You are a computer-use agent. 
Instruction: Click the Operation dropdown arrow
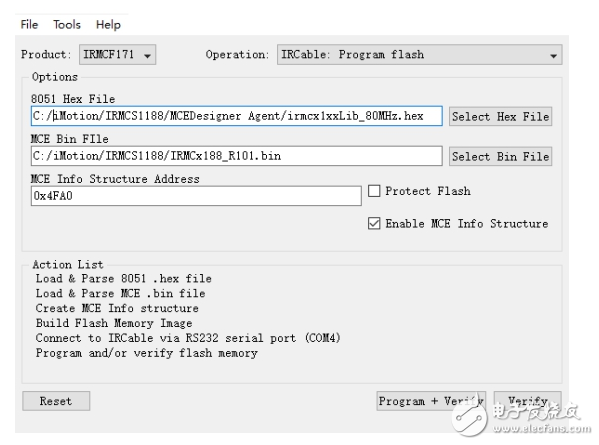tap(553, 56)
